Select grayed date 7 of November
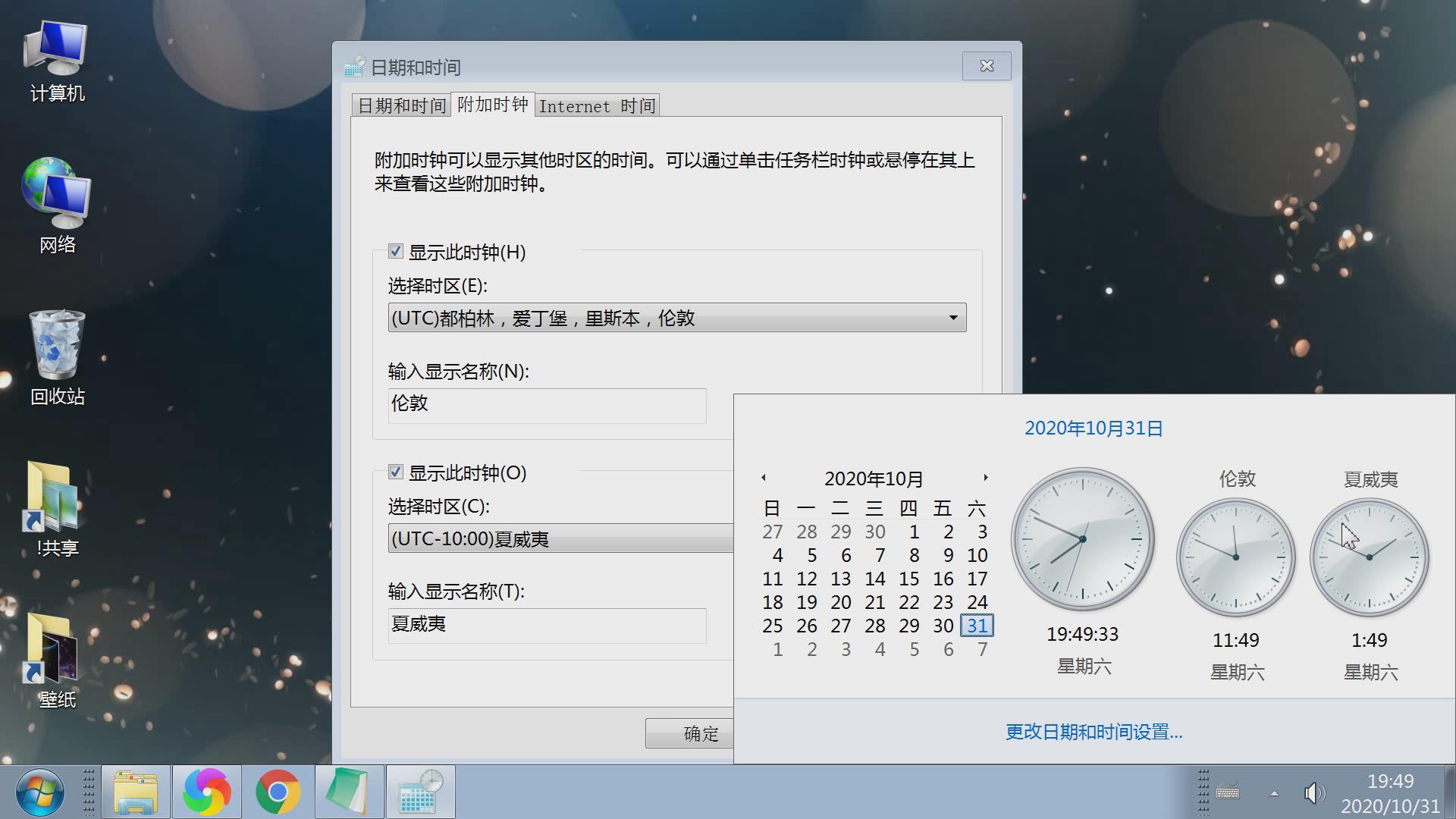The image size is (1456, 819). click(982, 649)
